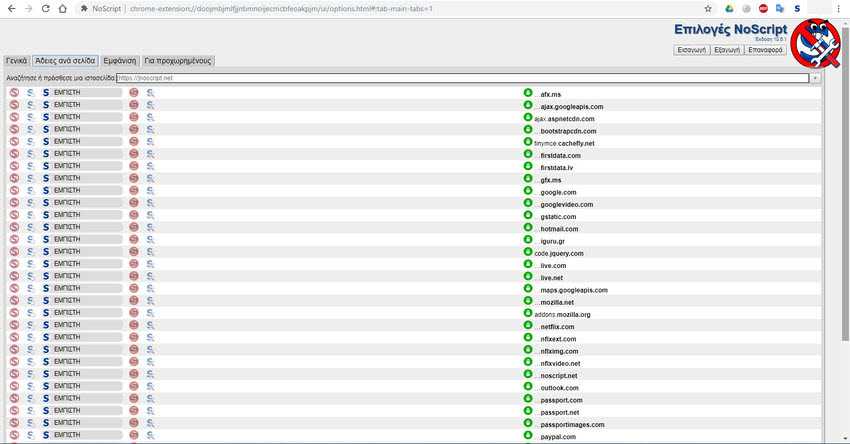Viewport: 850px width, 444px height.
Task: Click the Εισαγωγή import button
Action: (x=692, y=50)
